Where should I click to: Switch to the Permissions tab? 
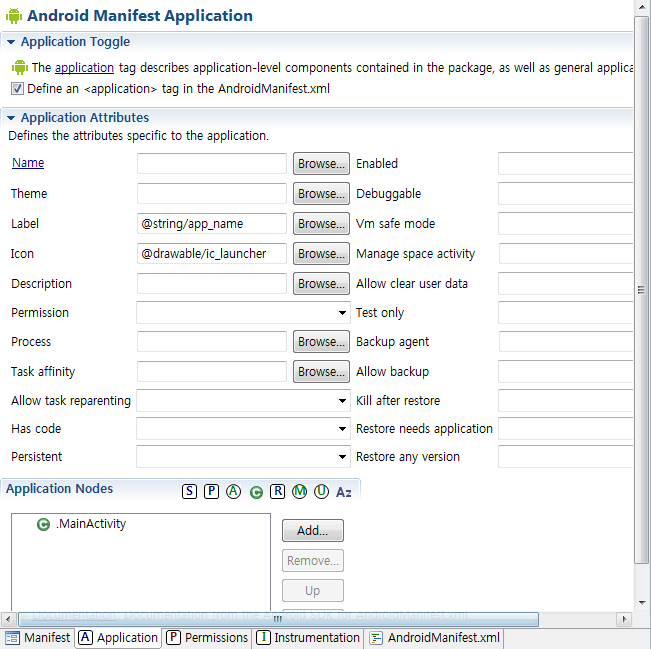click(207, 638)
